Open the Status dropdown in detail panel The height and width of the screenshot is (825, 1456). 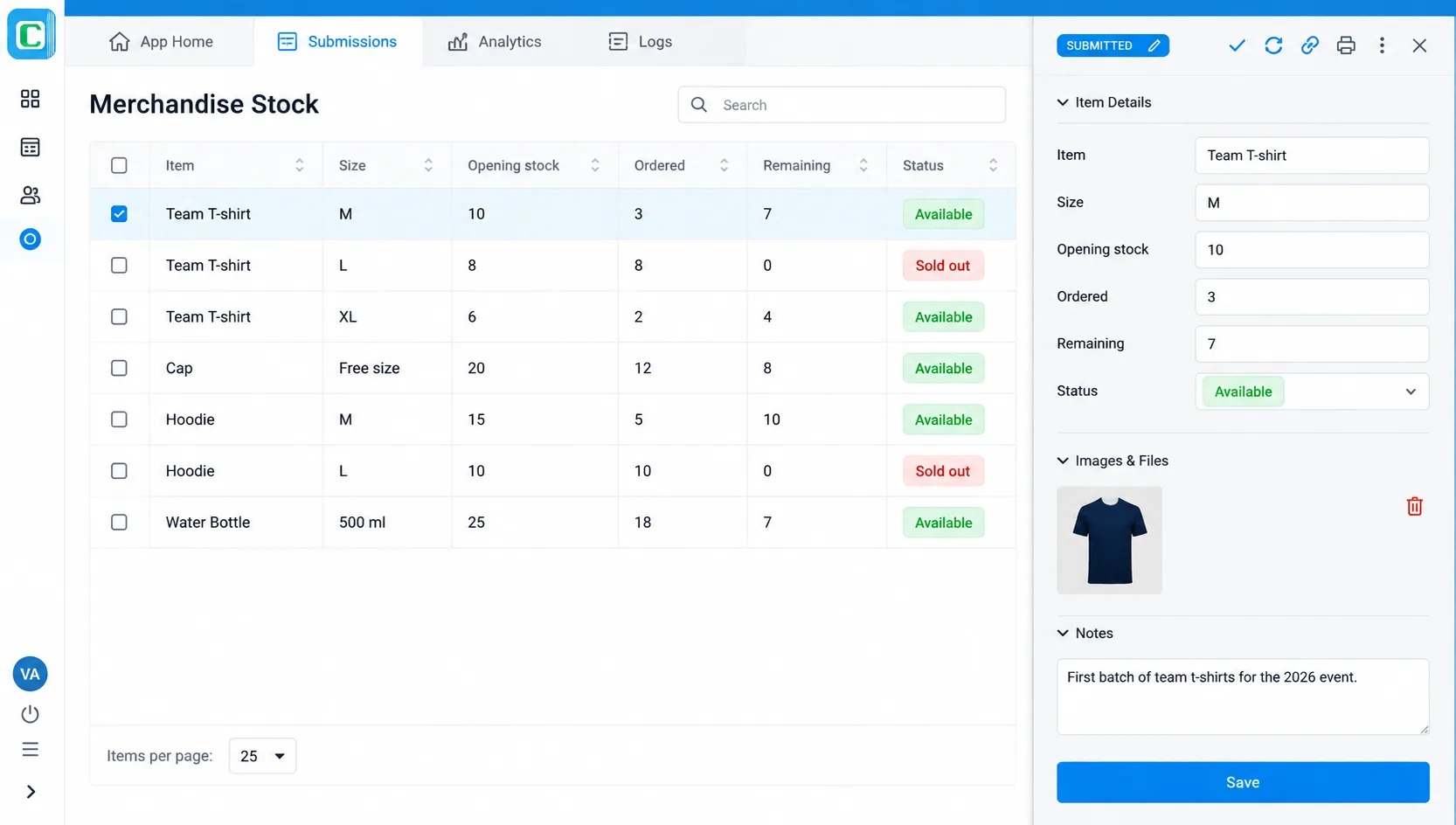point(1312,392)
